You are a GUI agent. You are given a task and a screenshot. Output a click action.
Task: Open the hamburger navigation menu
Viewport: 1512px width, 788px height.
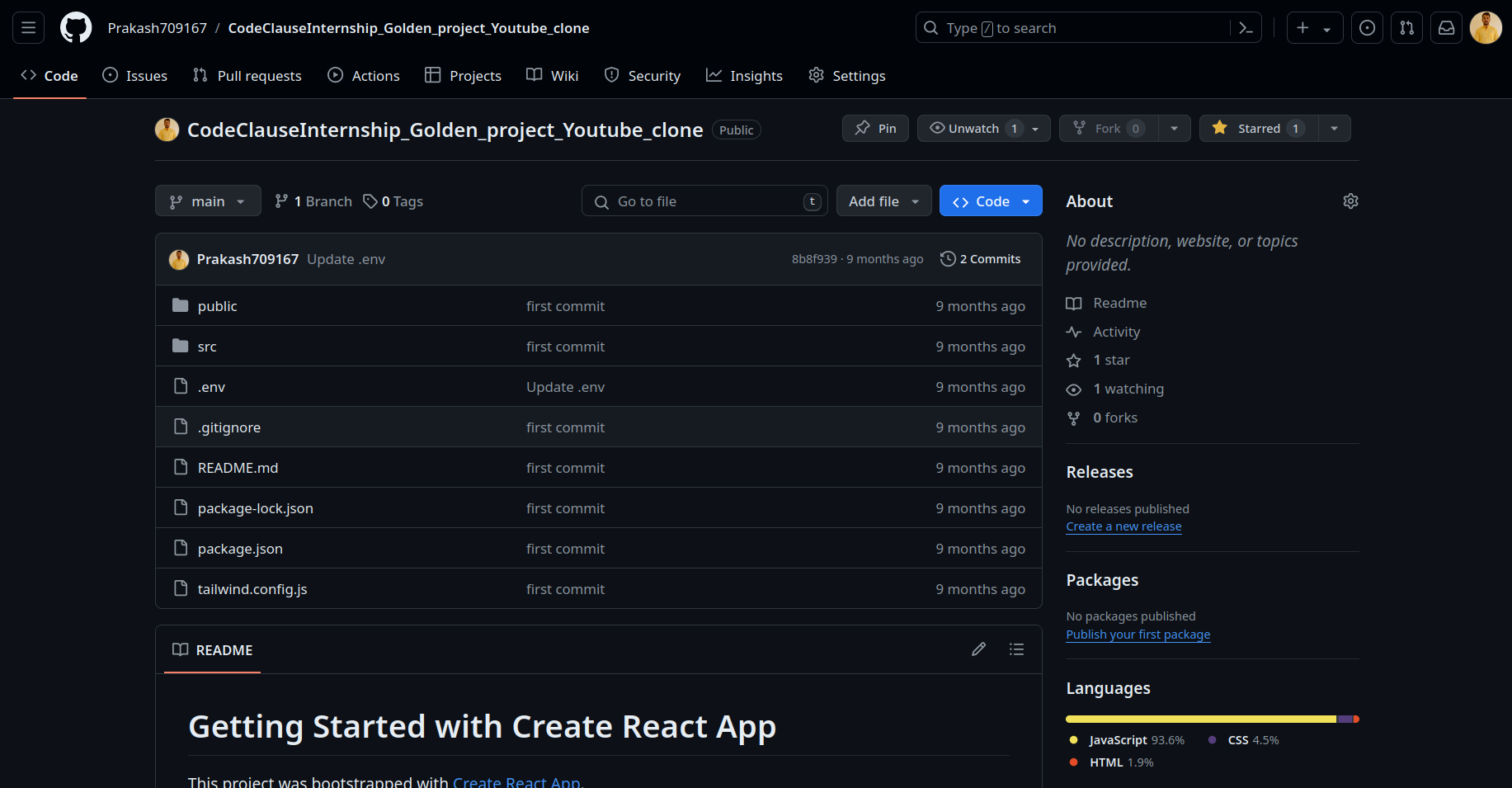tap(28, 28)
